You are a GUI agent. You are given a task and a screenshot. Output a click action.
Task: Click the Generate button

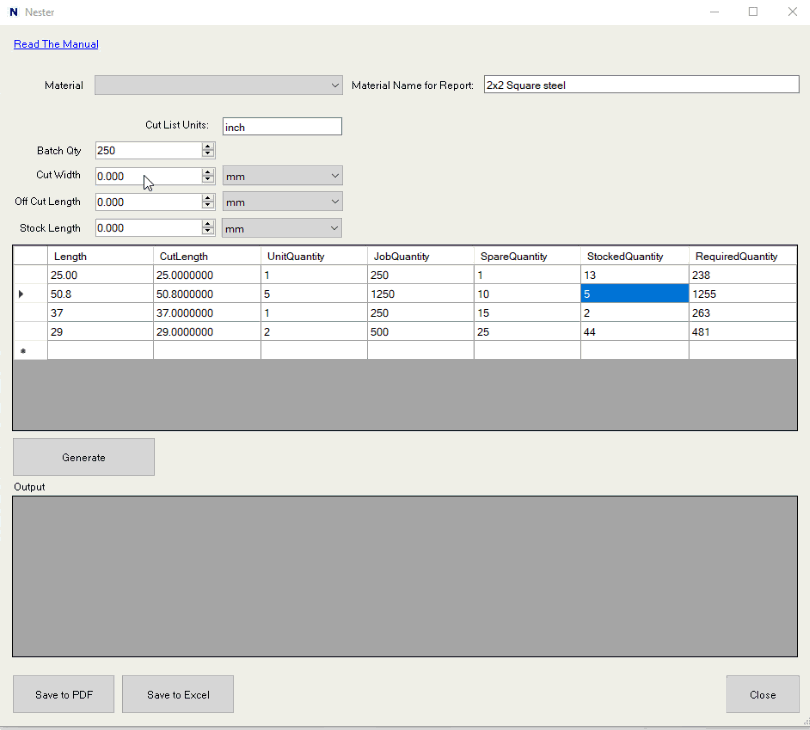84,457
